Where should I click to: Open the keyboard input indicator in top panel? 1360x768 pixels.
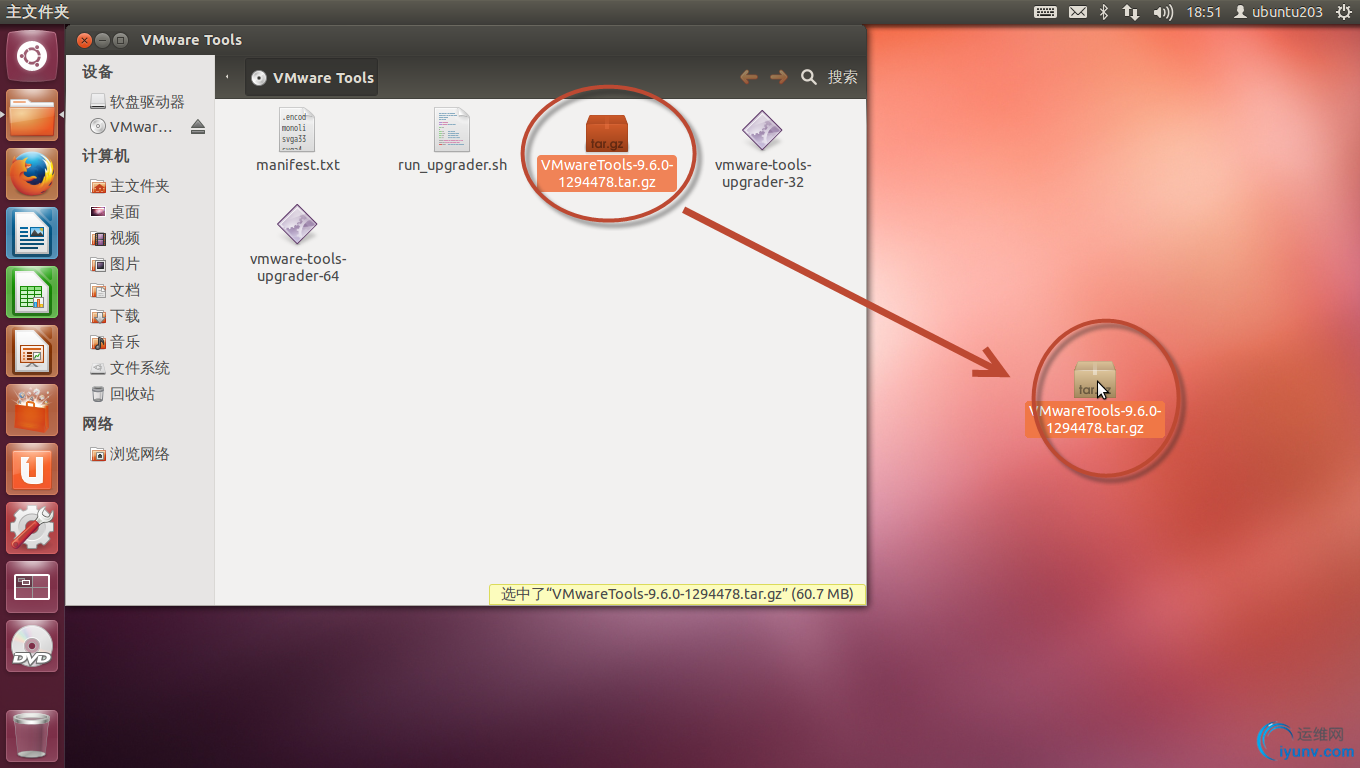(1045, 12)
